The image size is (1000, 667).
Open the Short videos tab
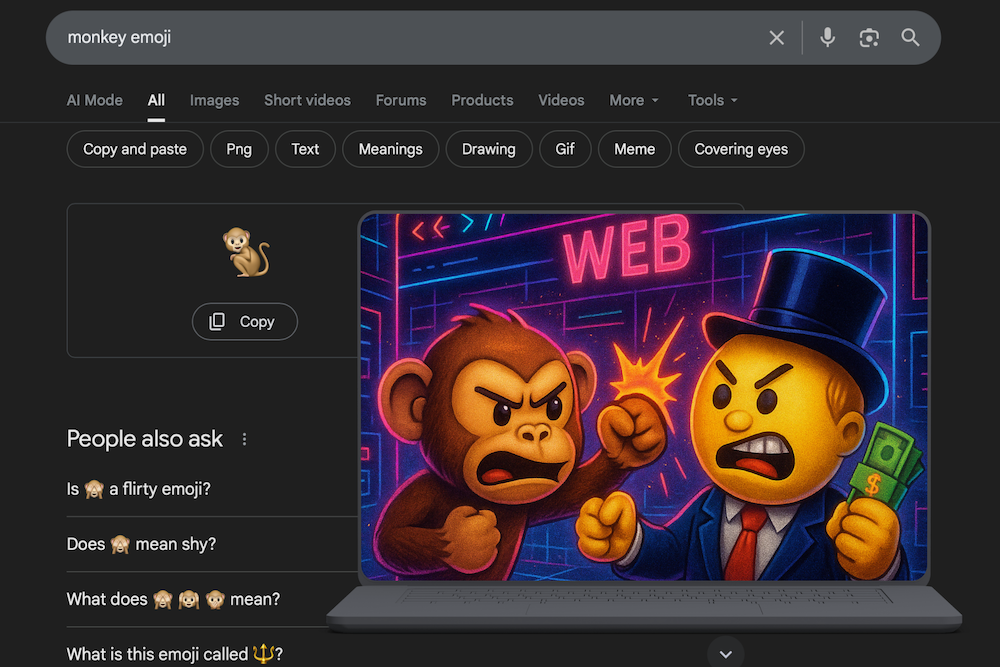(x=307, y=100)
